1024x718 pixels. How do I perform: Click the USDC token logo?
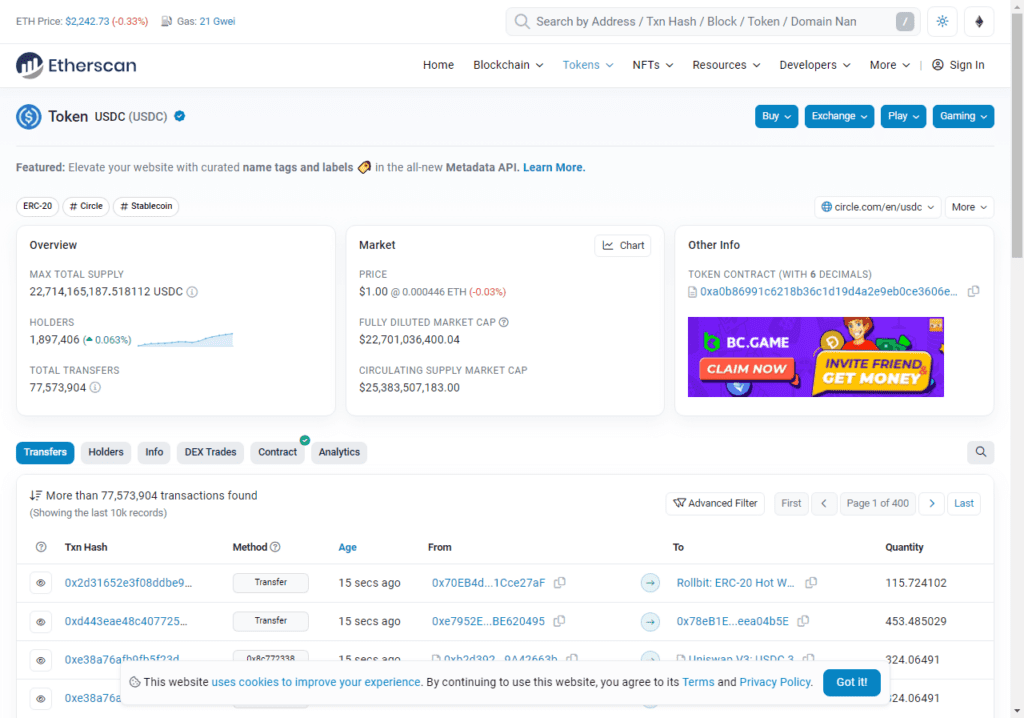[29, 117]
